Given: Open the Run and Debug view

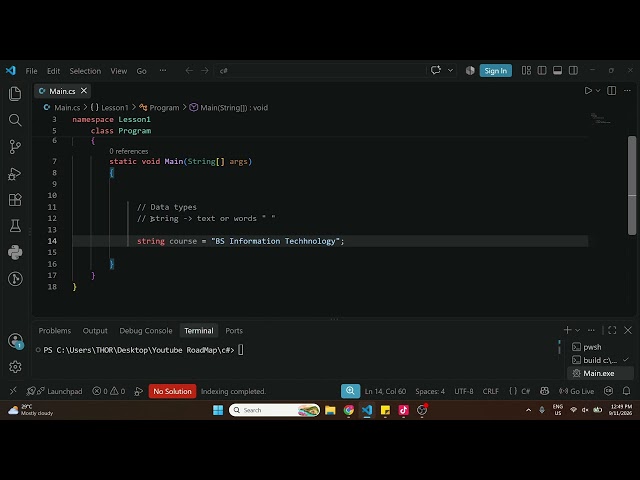Looking at the screenshot, I should tap(15, 173).
